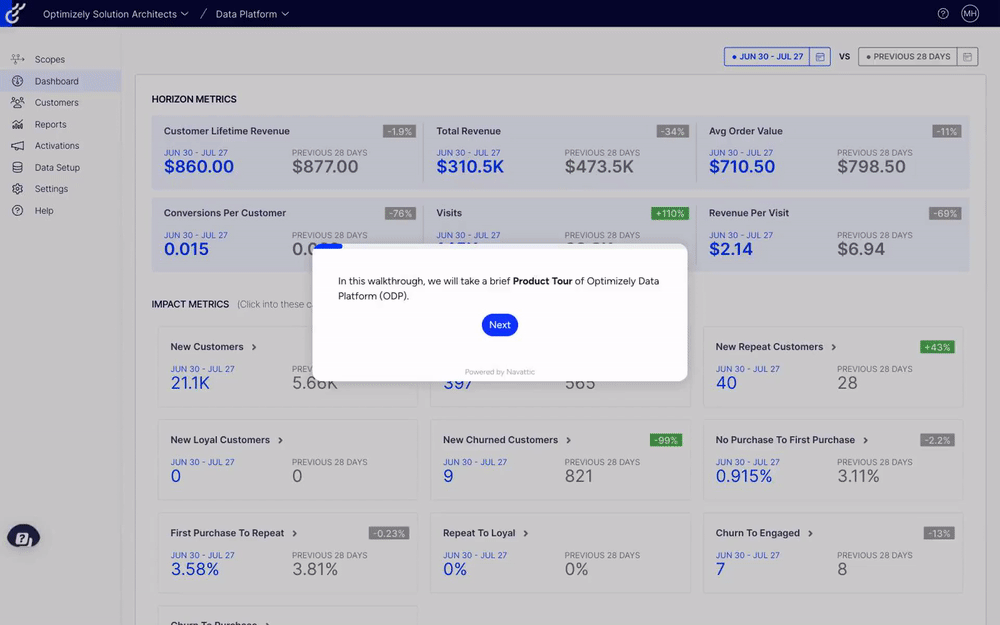Click the Churn To Engaged title
1000x625 pixels.
click(x=758, y=533)
